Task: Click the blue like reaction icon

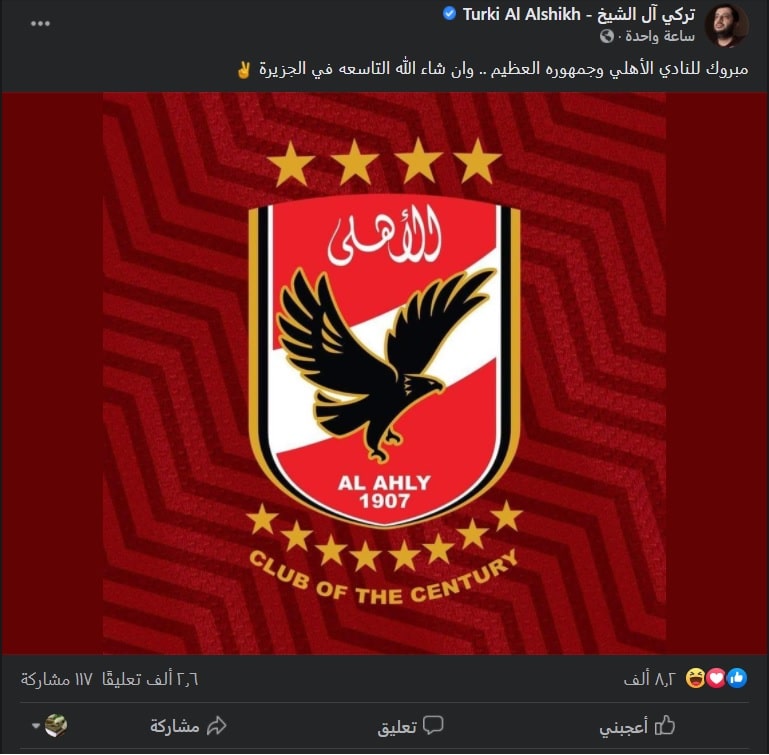Action: click(737, 678)
